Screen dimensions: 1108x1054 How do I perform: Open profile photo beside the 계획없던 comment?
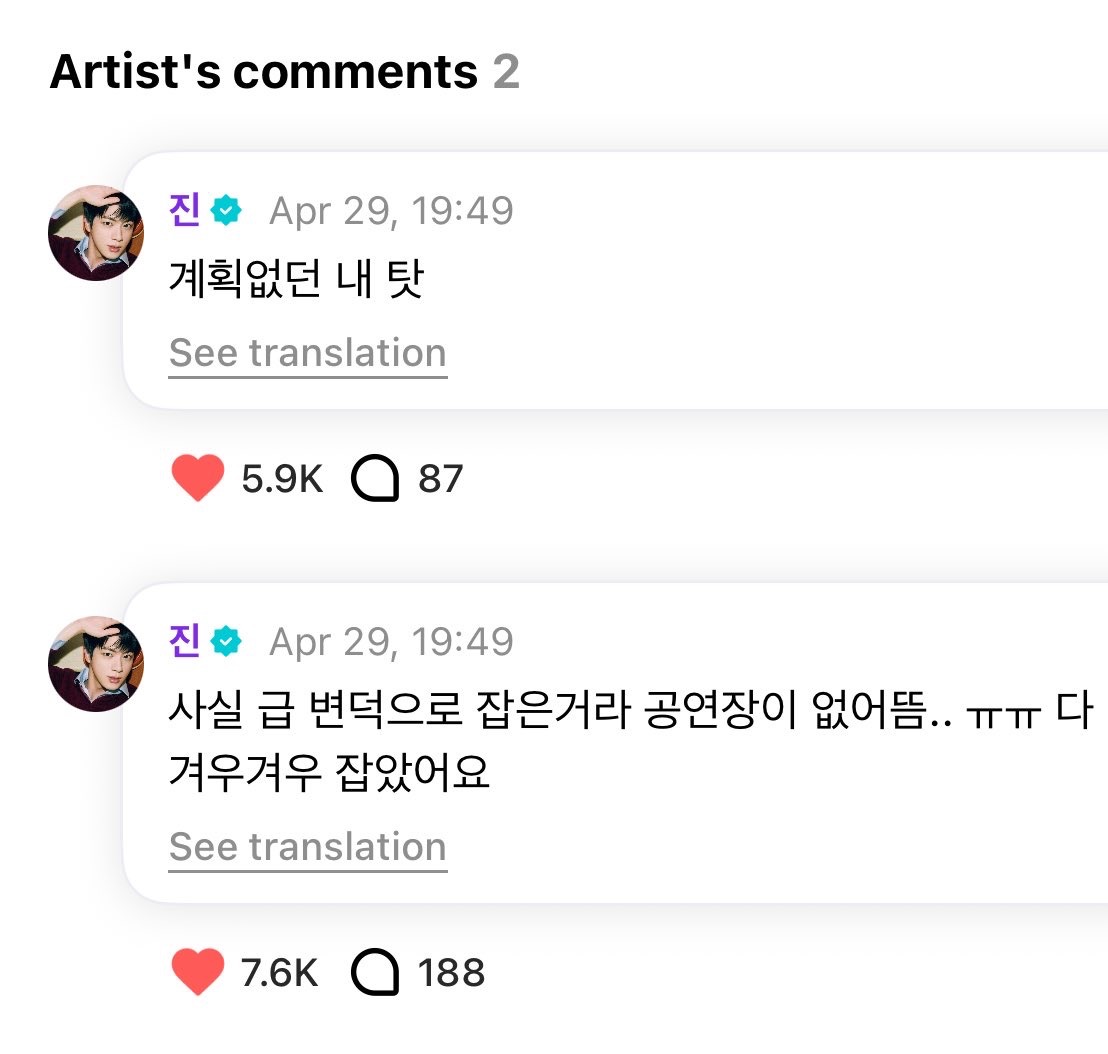(x=96, y=233)
